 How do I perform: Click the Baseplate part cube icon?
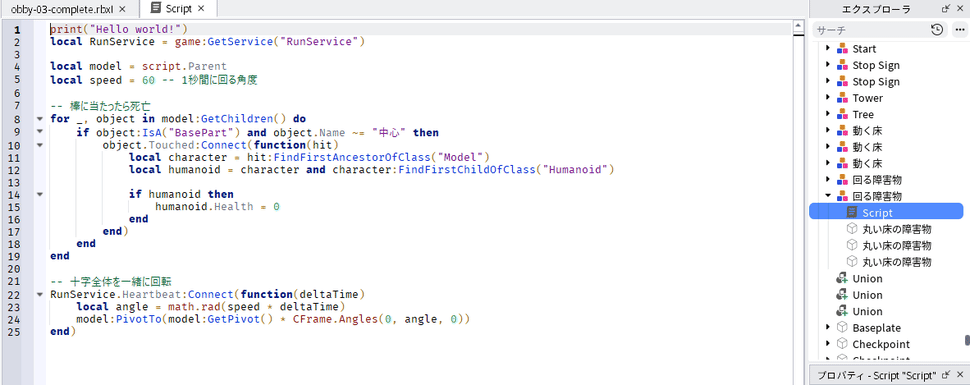click(841, 327)
